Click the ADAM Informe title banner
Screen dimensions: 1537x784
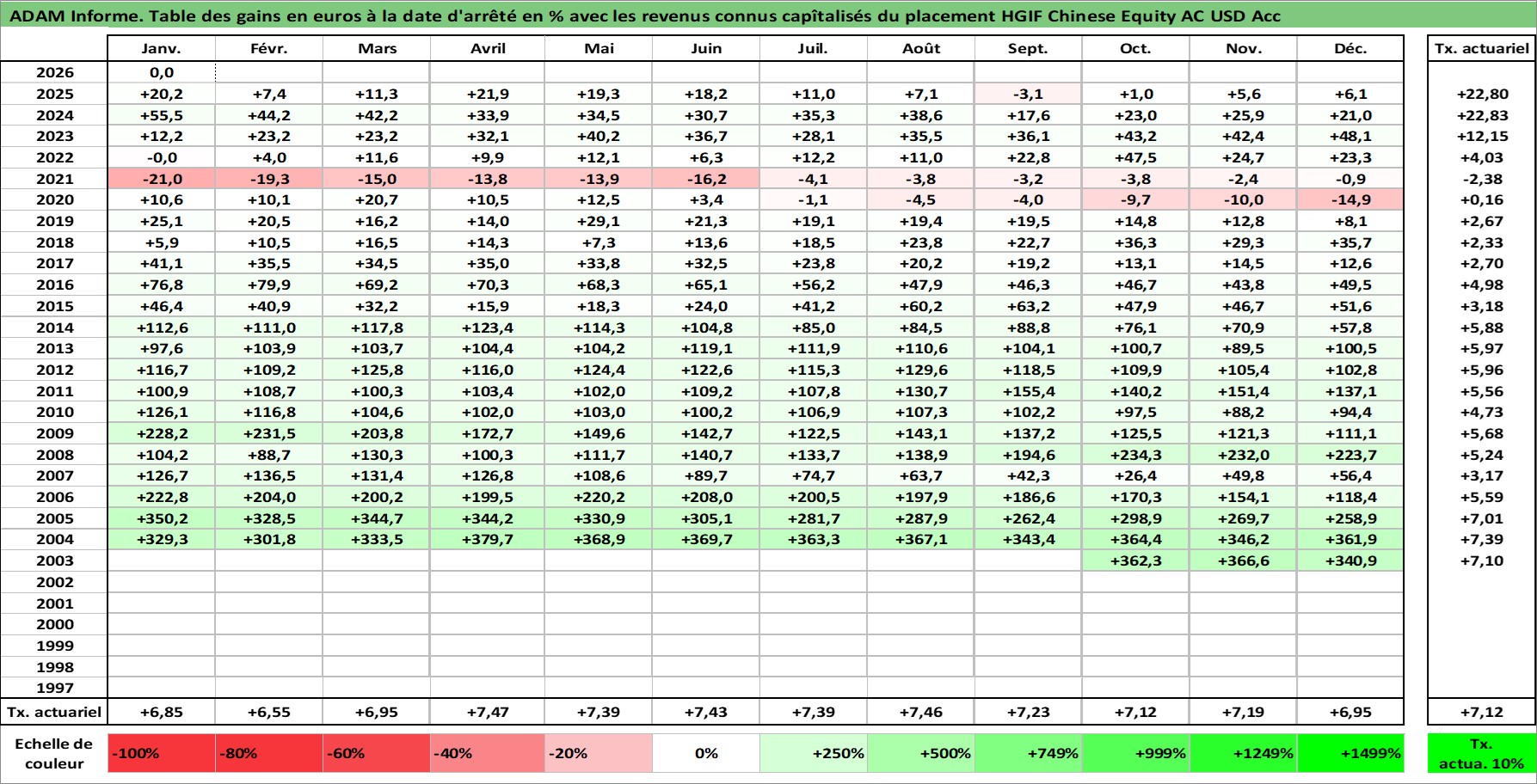tap(768, 15)
